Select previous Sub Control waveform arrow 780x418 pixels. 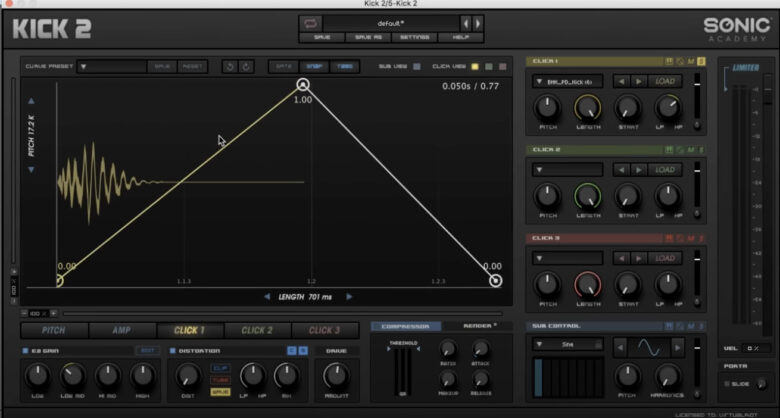point(620,347)
